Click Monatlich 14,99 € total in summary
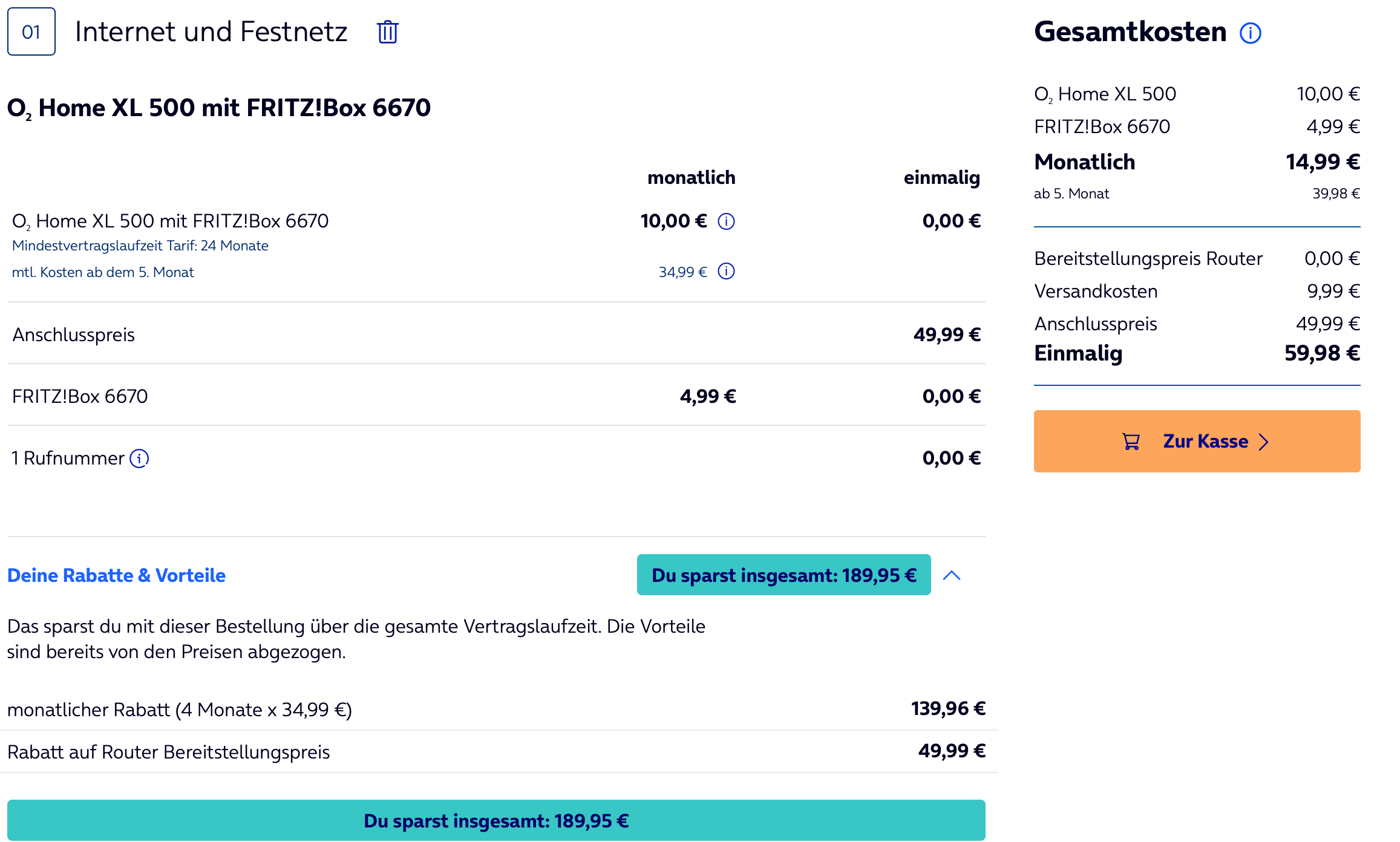This screenshot has width=1400, height=842. pyautogui.click(x=1197, y=162)
